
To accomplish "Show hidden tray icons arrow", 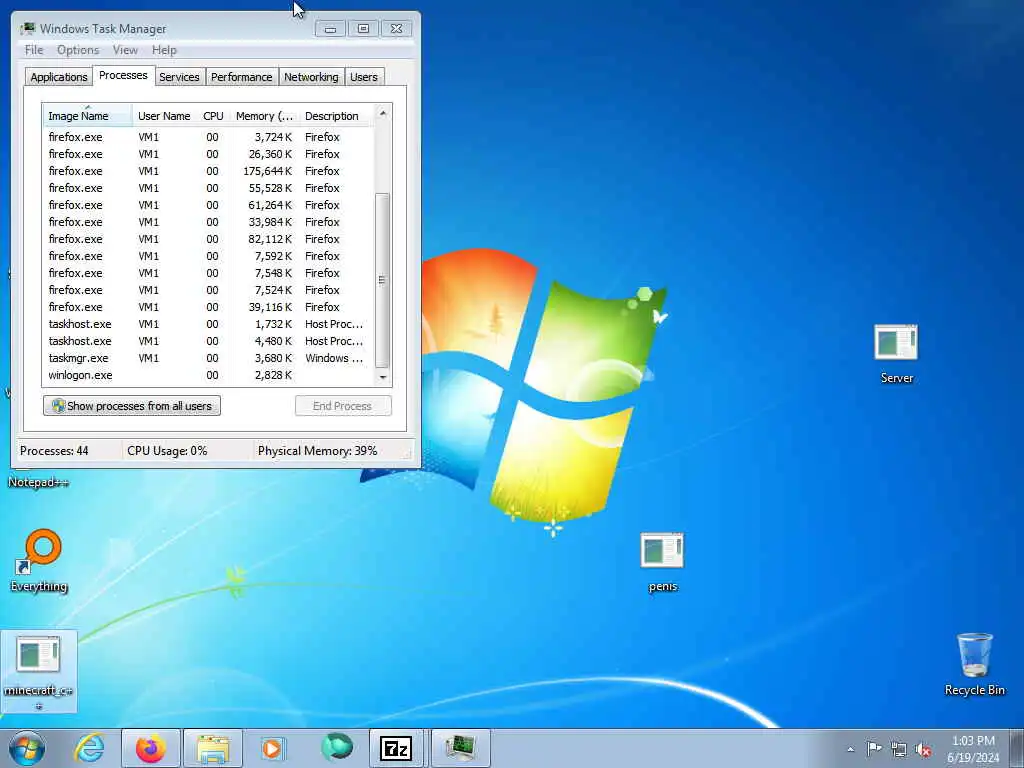I will coord(850,749).
